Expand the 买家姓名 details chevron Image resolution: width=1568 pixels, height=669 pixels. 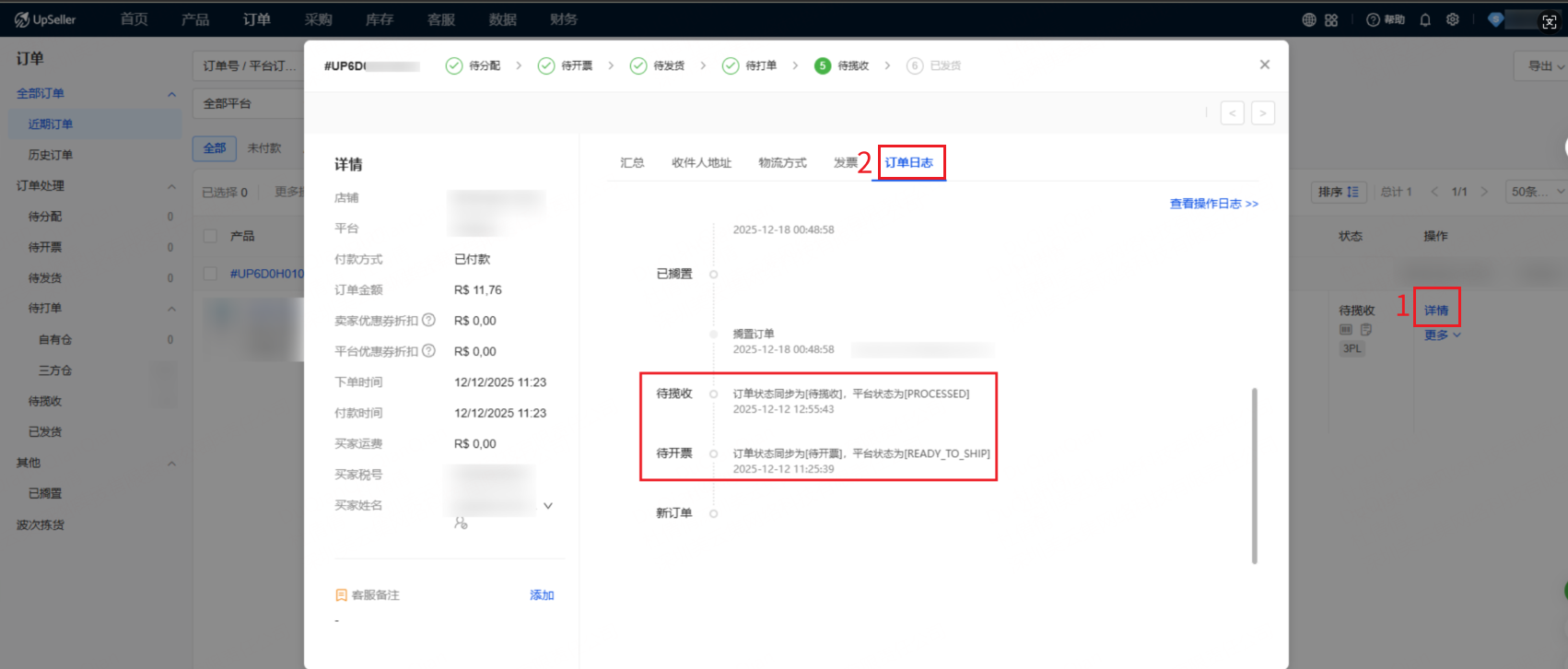[x=548, y=506]
